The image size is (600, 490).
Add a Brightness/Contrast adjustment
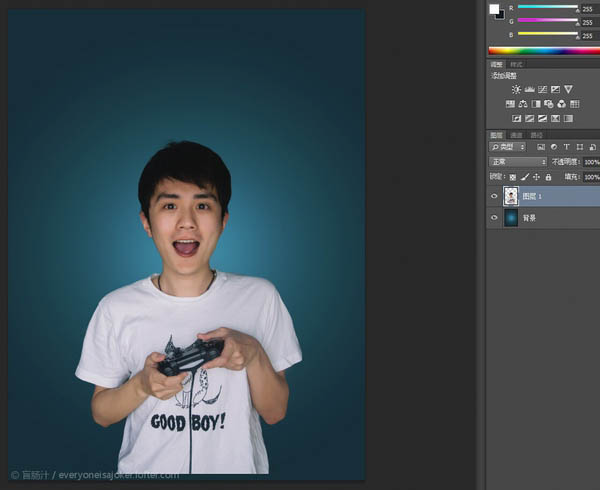(516, 89)
